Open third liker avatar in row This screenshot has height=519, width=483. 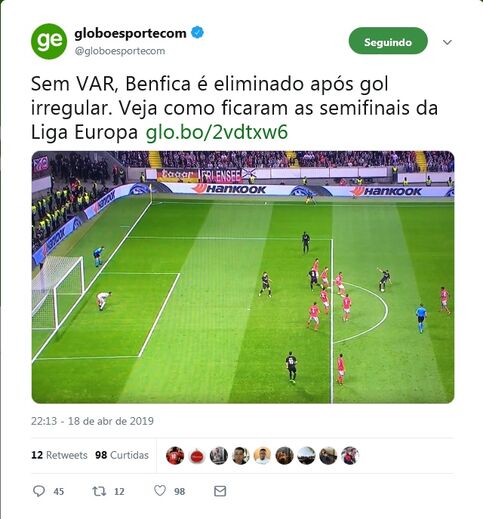pyautogui.click(x=219, y=456)
